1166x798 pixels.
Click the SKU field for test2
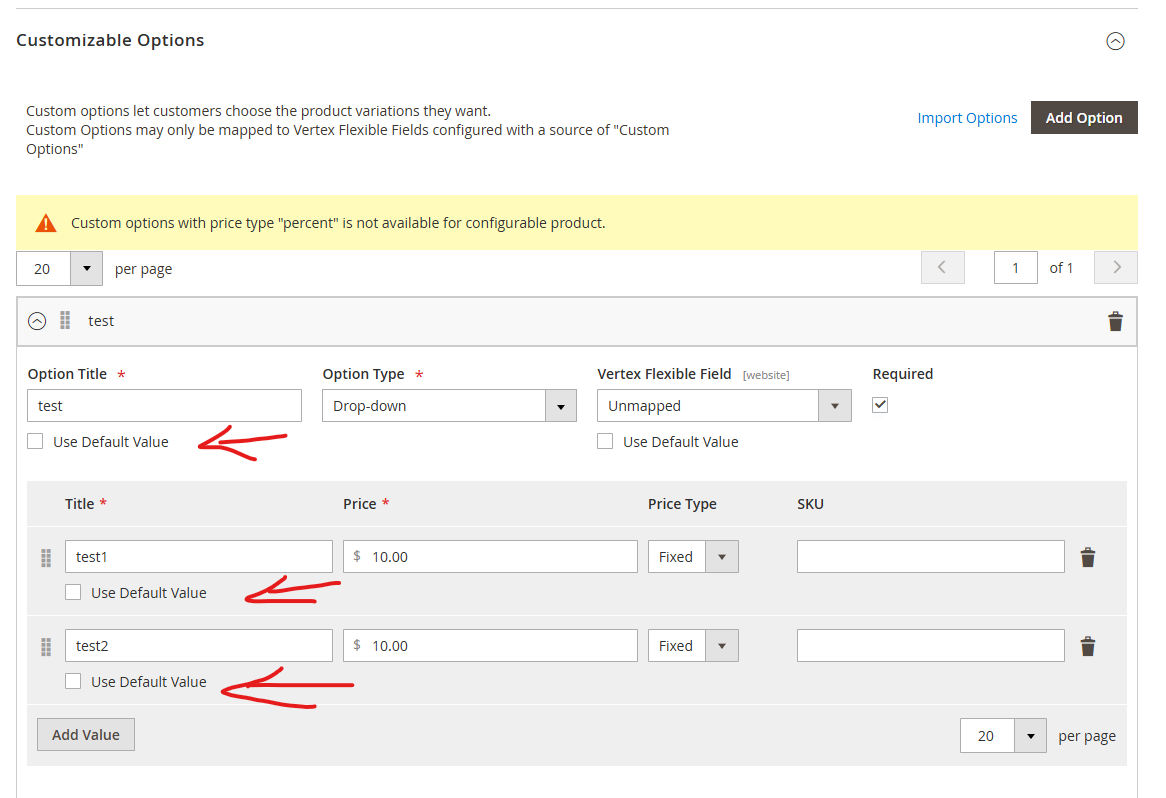click(x=930, y=646)
